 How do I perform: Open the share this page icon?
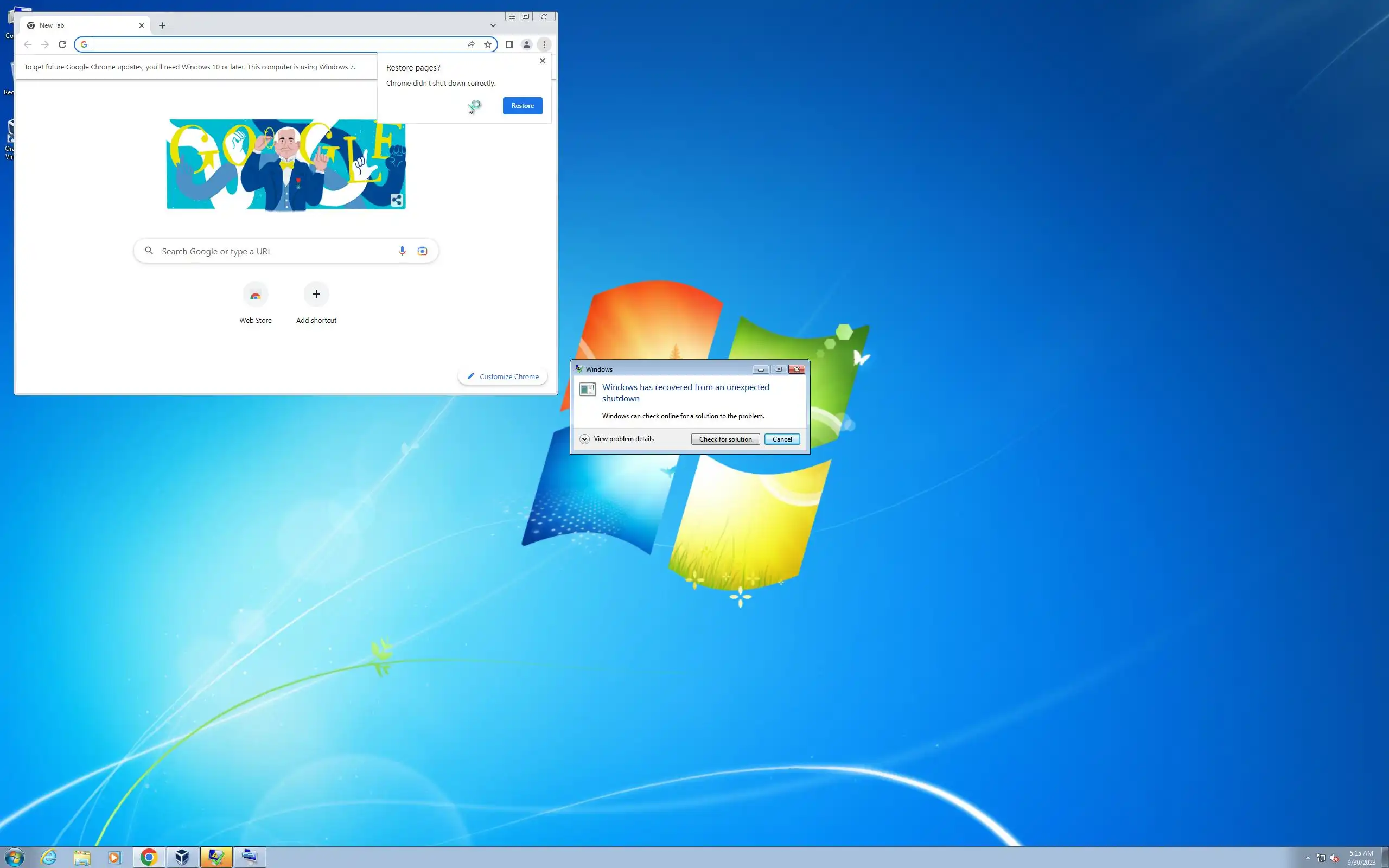tap(470, 44)
